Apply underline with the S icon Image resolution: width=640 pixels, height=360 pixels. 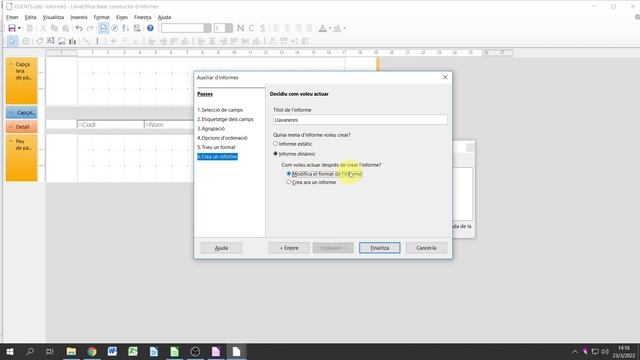[x=262, y=28]
